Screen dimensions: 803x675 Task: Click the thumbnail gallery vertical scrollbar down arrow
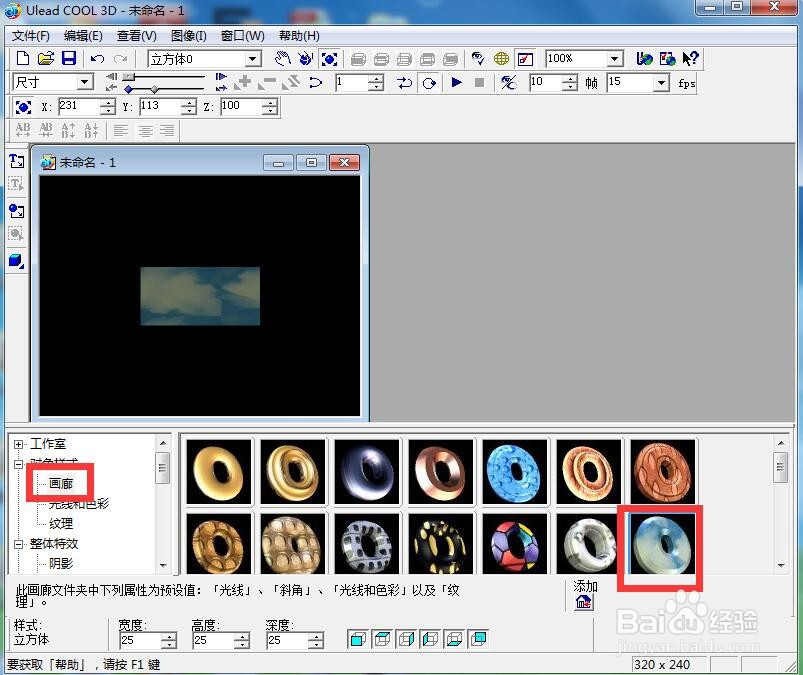click(781, 565)
